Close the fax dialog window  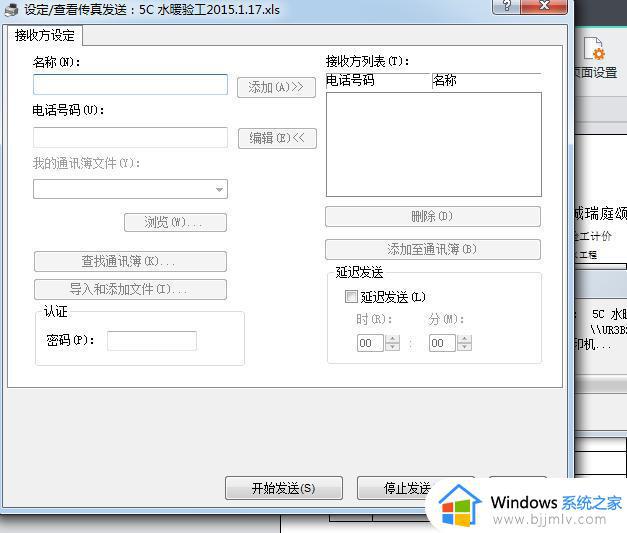(x=544, y=6)
